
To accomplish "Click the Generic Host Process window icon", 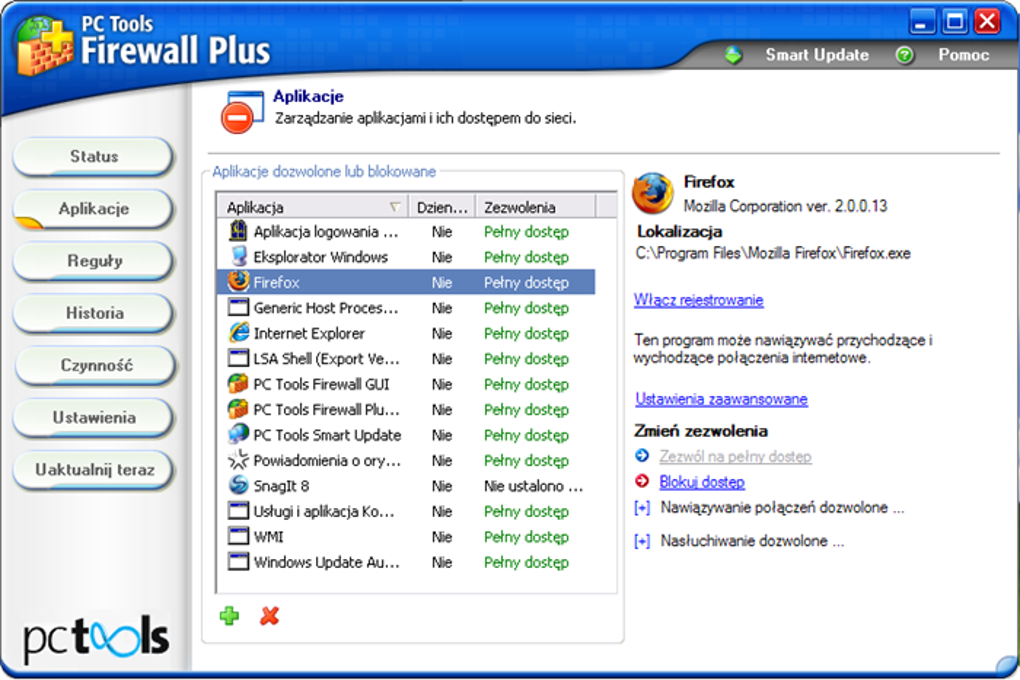I will coord(239,307).
